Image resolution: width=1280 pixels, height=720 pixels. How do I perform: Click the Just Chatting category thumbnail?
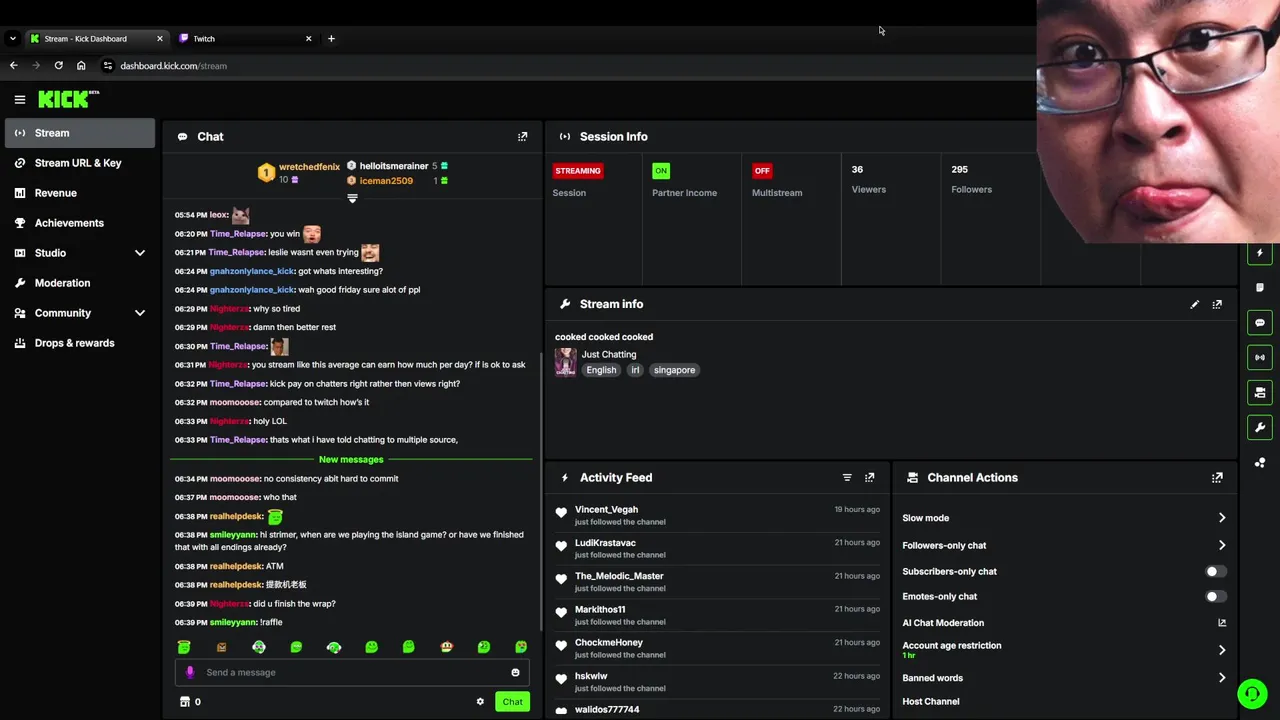(x=566, y=362)
